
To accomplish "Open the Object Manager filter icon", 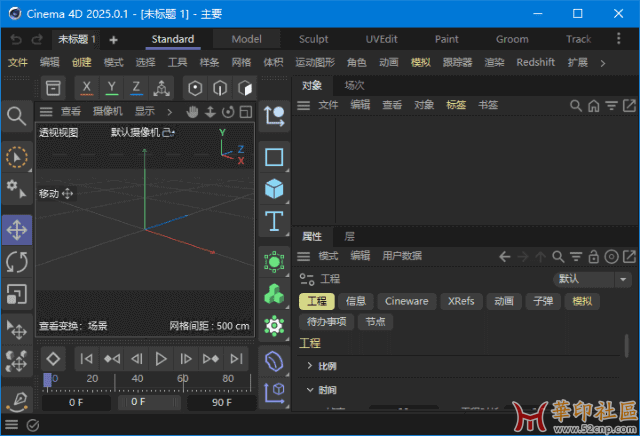I will [611, 106].
